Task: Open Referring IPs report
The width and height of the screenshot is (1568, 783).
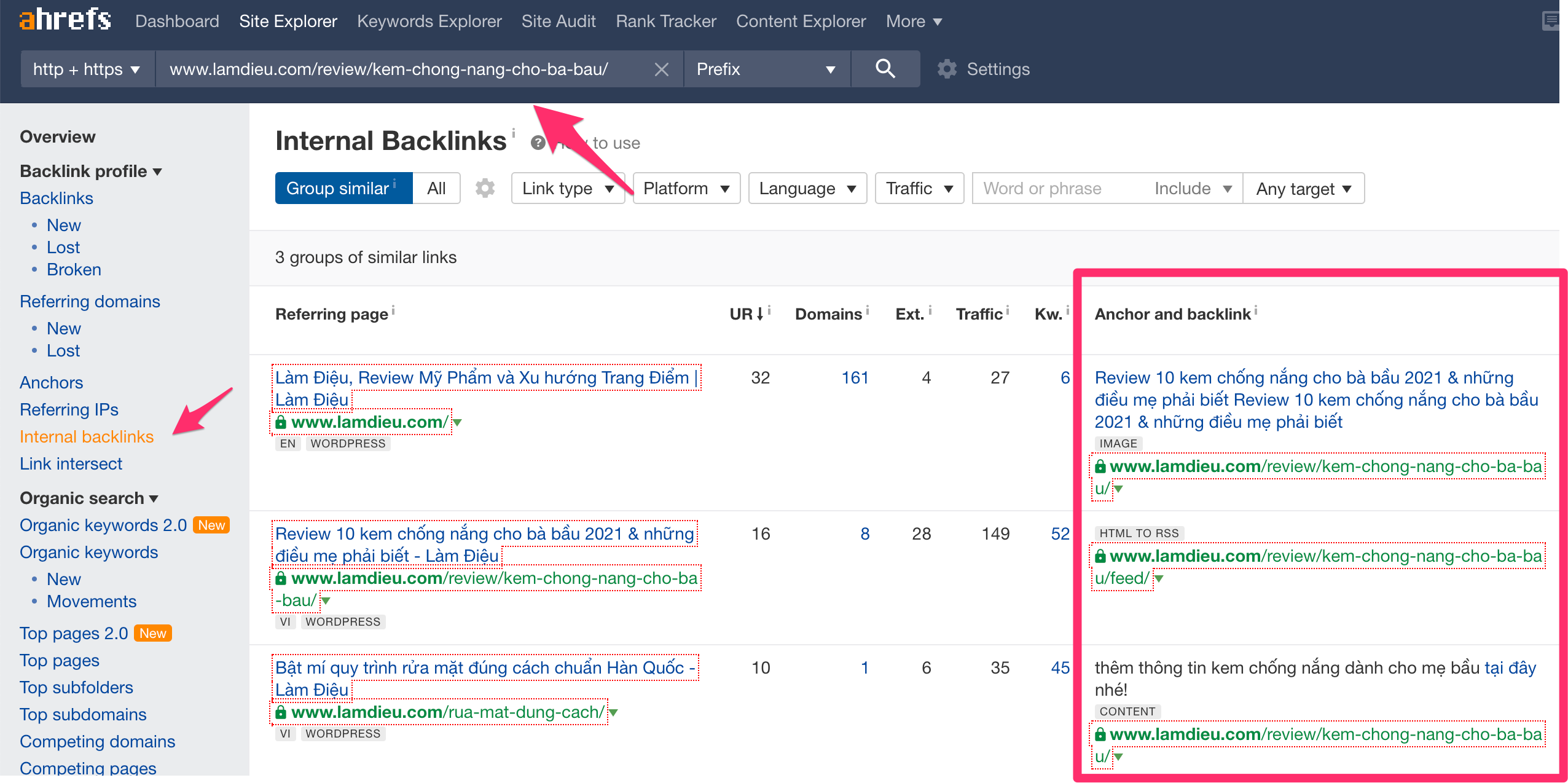Action: click(69, 409)
